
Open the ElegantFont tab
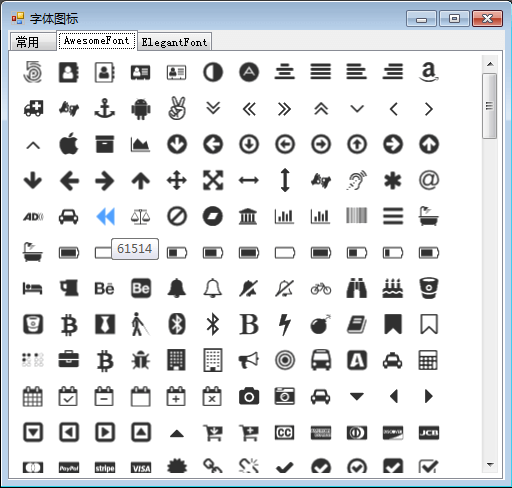pos(174,42)
